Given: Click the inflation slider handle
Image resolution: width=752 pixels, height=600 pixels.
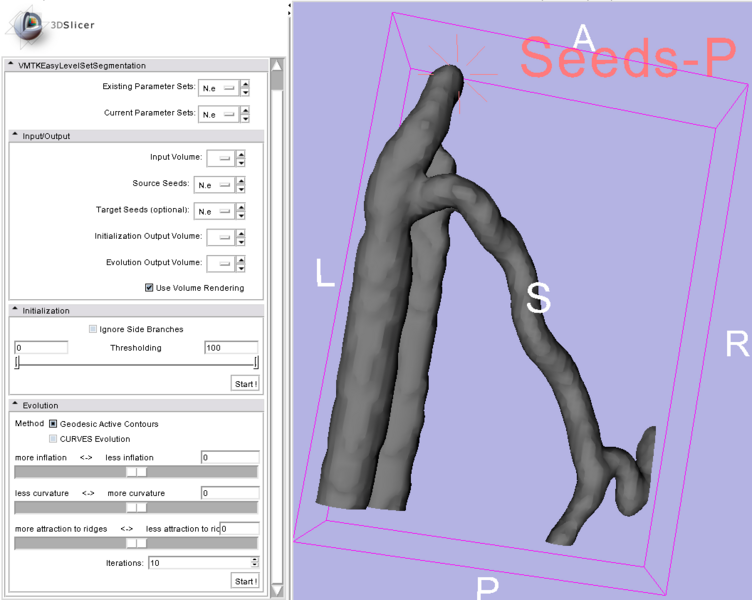Looking at the screenshot, I should [136, 472].
